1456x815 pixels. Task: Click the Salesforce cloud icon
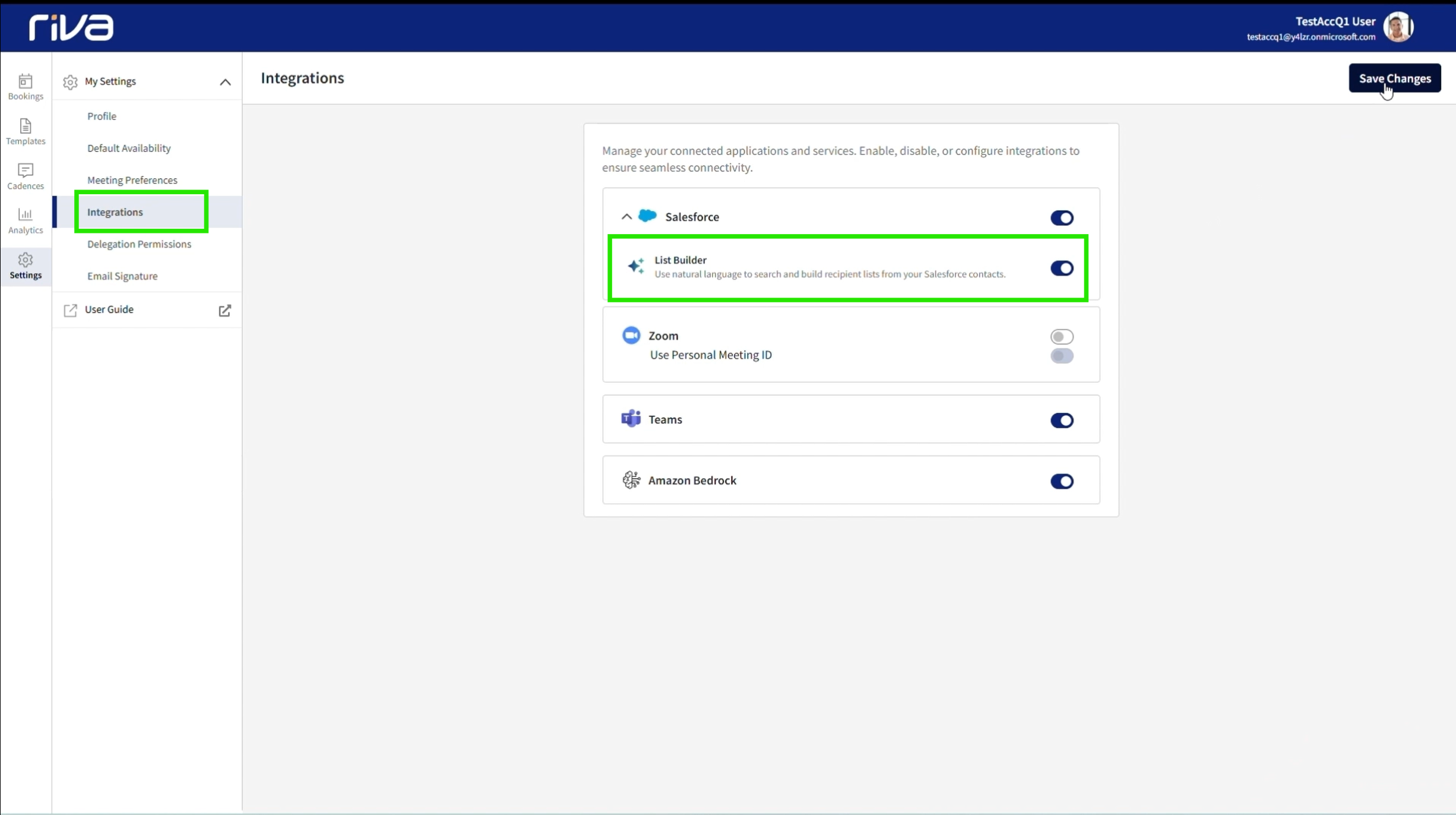pyautogui.click(x=647, y=216)
